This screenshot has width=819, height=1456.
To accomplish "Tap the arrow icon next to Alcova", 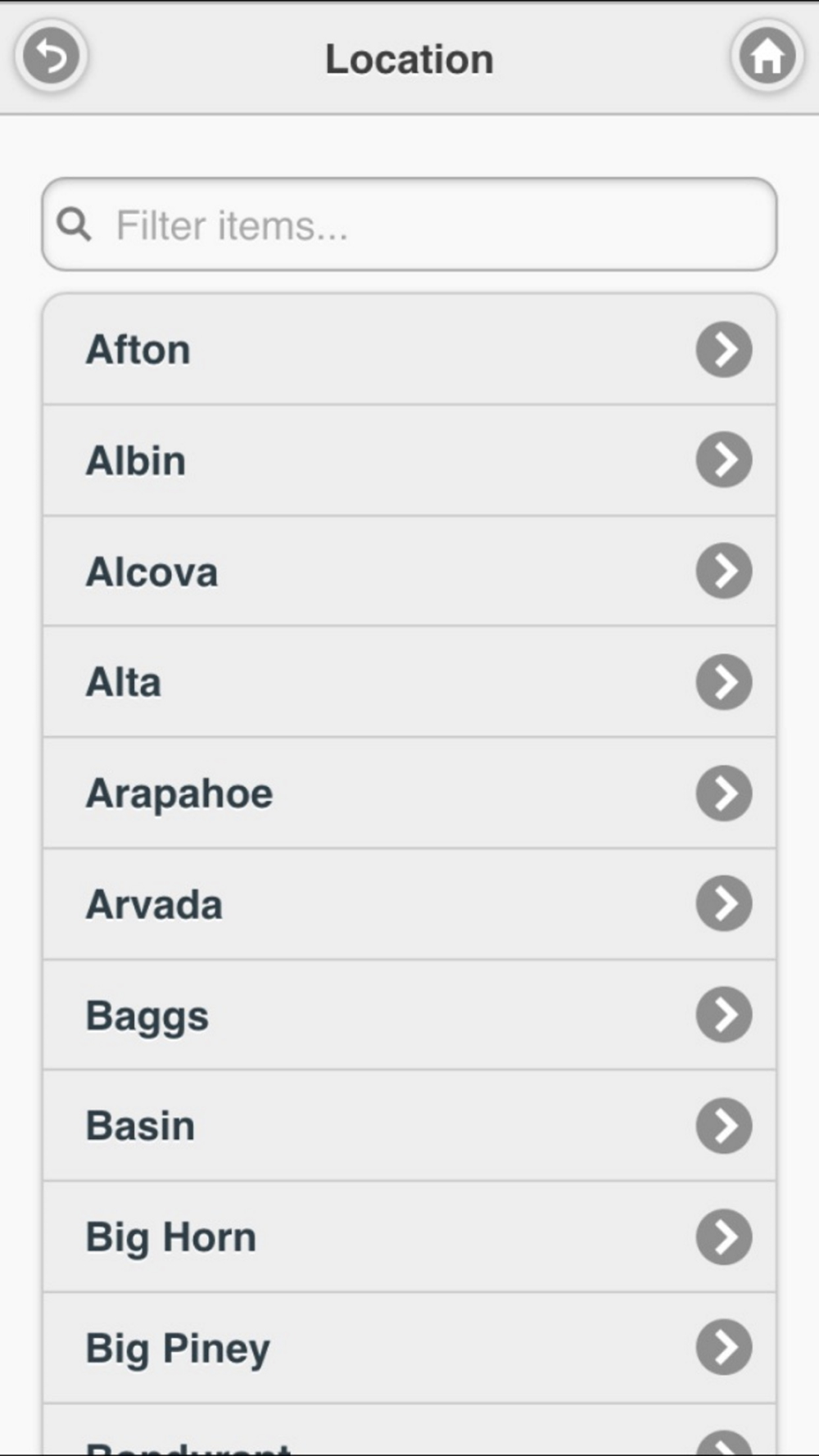I will pyautogui.click(x=724, y=571).
